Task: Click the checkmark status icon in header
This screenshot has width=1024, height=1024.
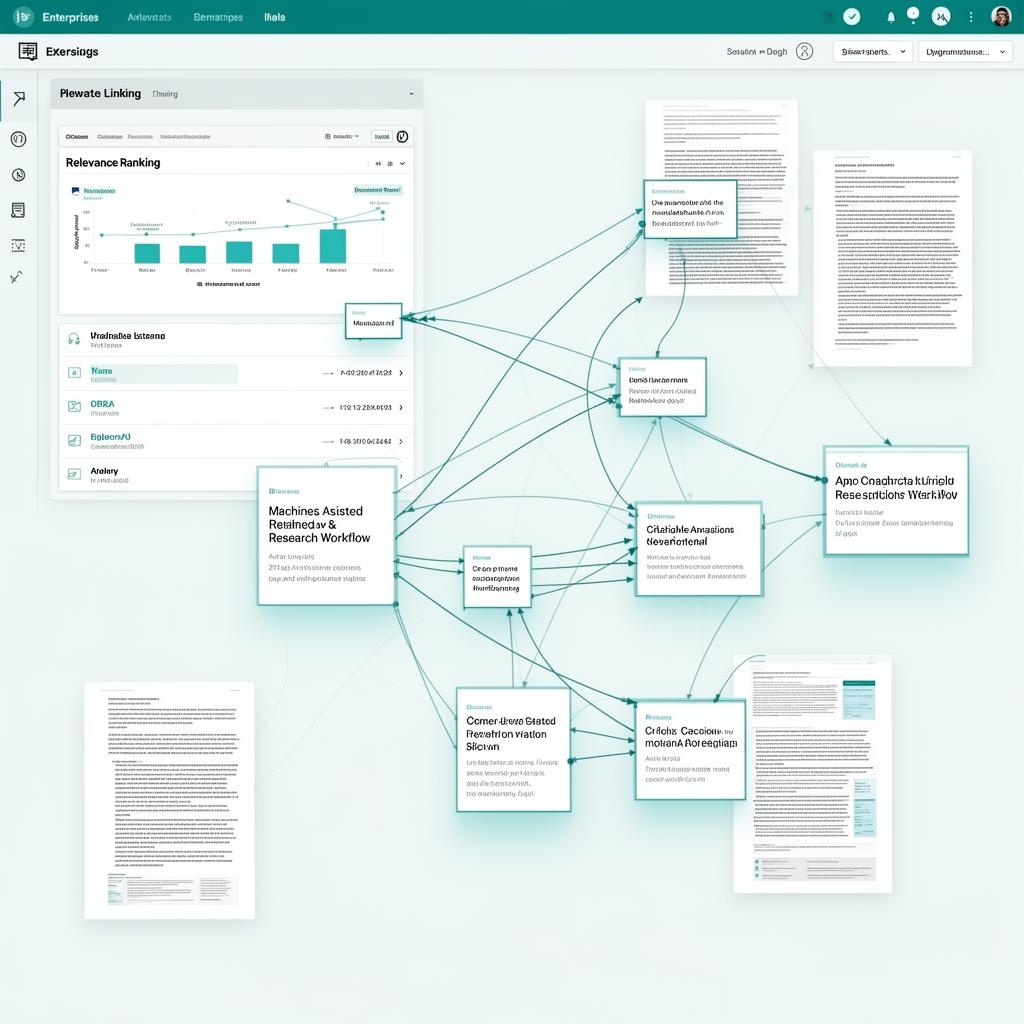Action: click(852, 17)
